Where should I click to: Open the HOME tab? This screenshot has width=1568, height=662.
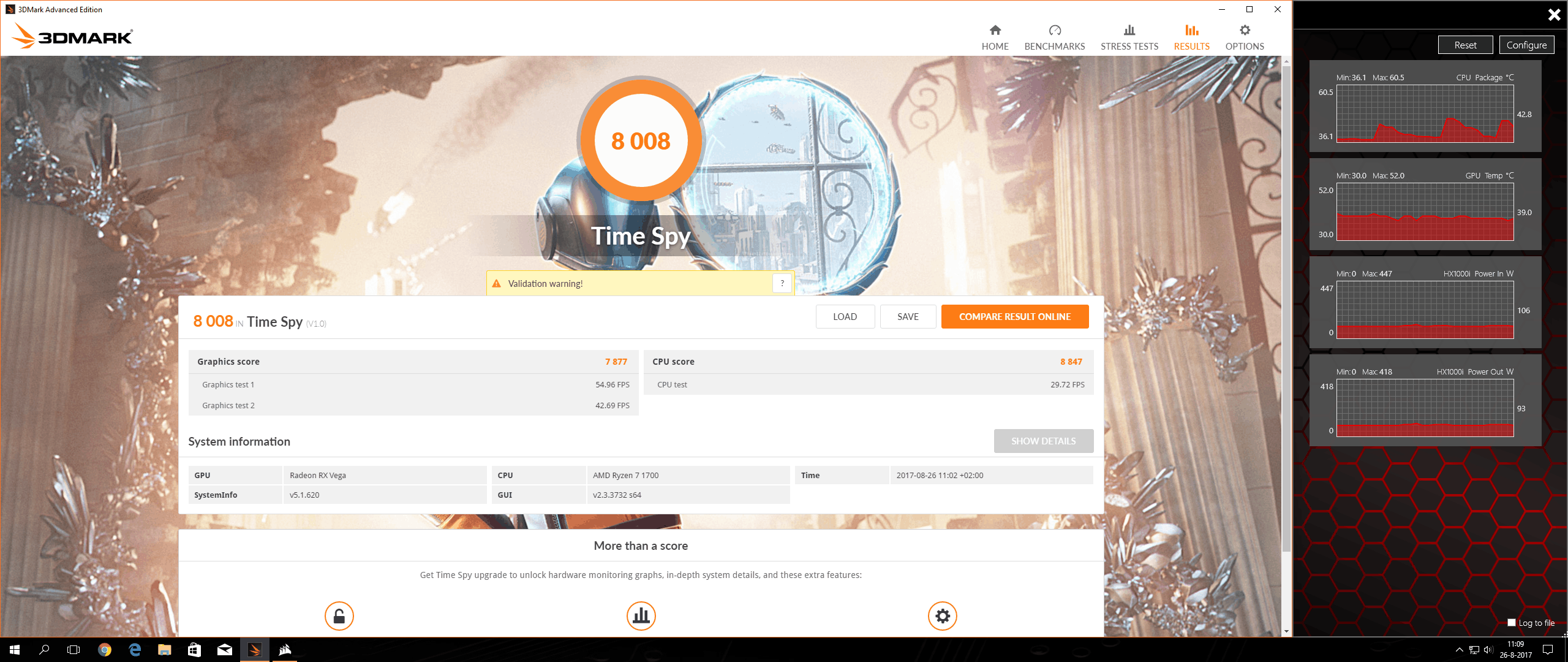pos(995,37)
